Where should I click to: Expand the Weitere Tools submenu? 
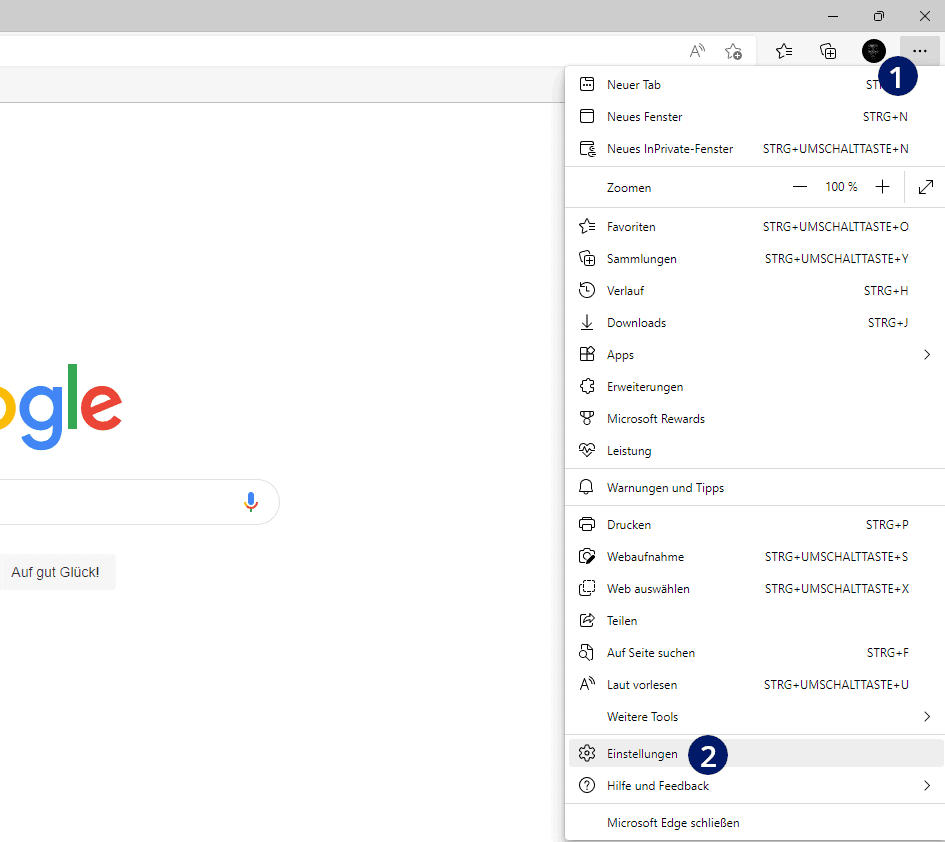[x=642, y=716]
